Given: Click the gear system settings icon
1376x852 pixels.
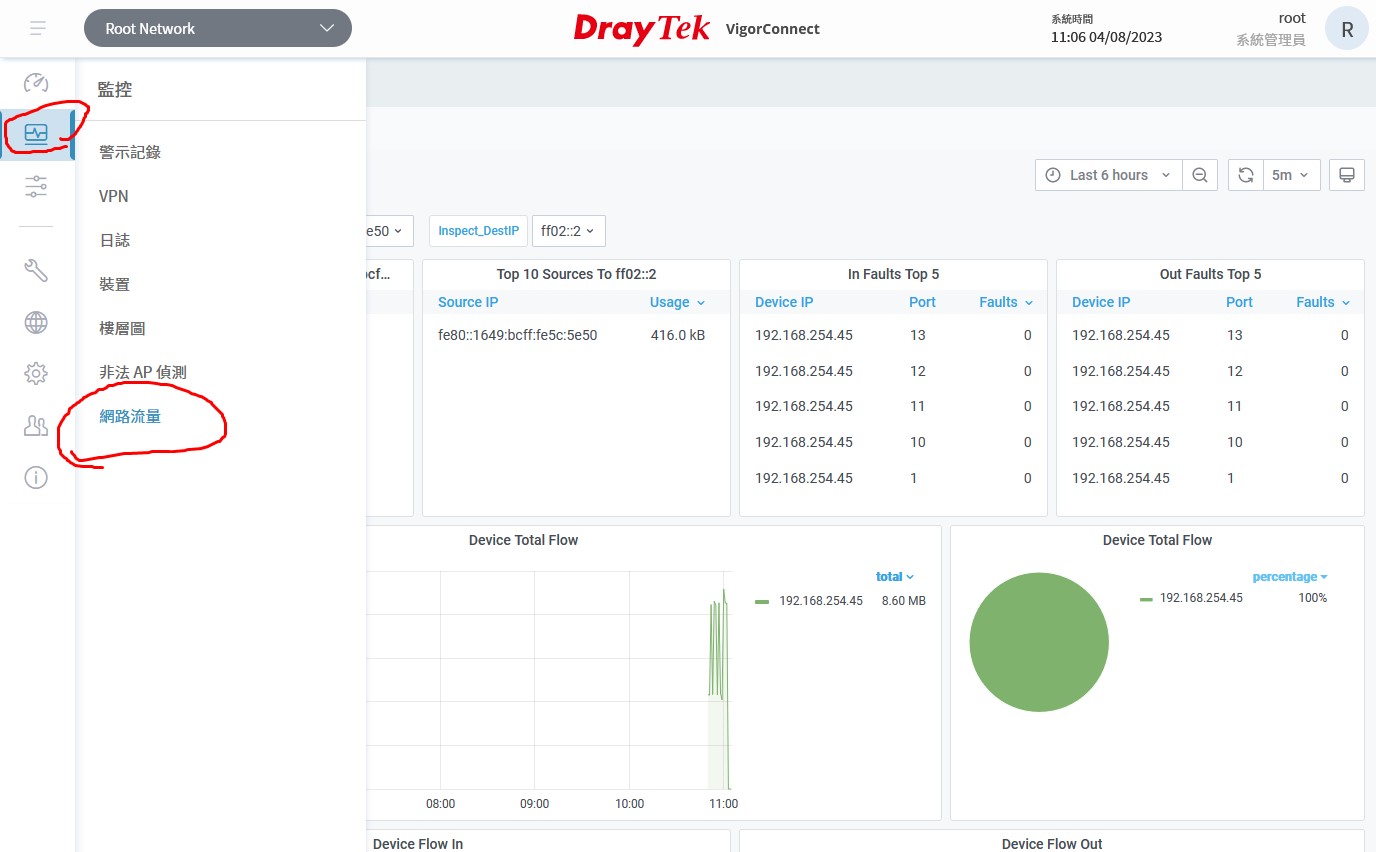Looking at the screenshot, I should click(x=36, y=374).
